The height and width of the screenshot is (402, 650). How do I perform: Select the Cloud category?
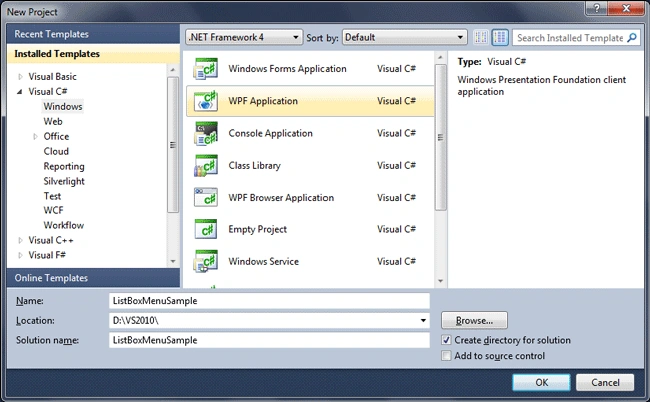click(56, 151)
